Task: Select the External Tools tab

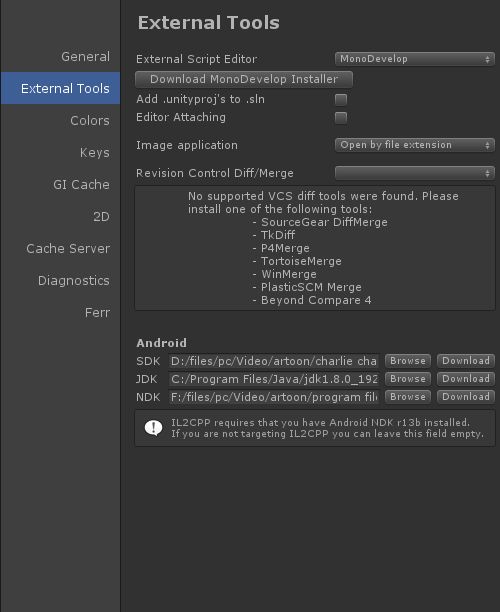Action: pyautogui.click(x=60, y=88)
